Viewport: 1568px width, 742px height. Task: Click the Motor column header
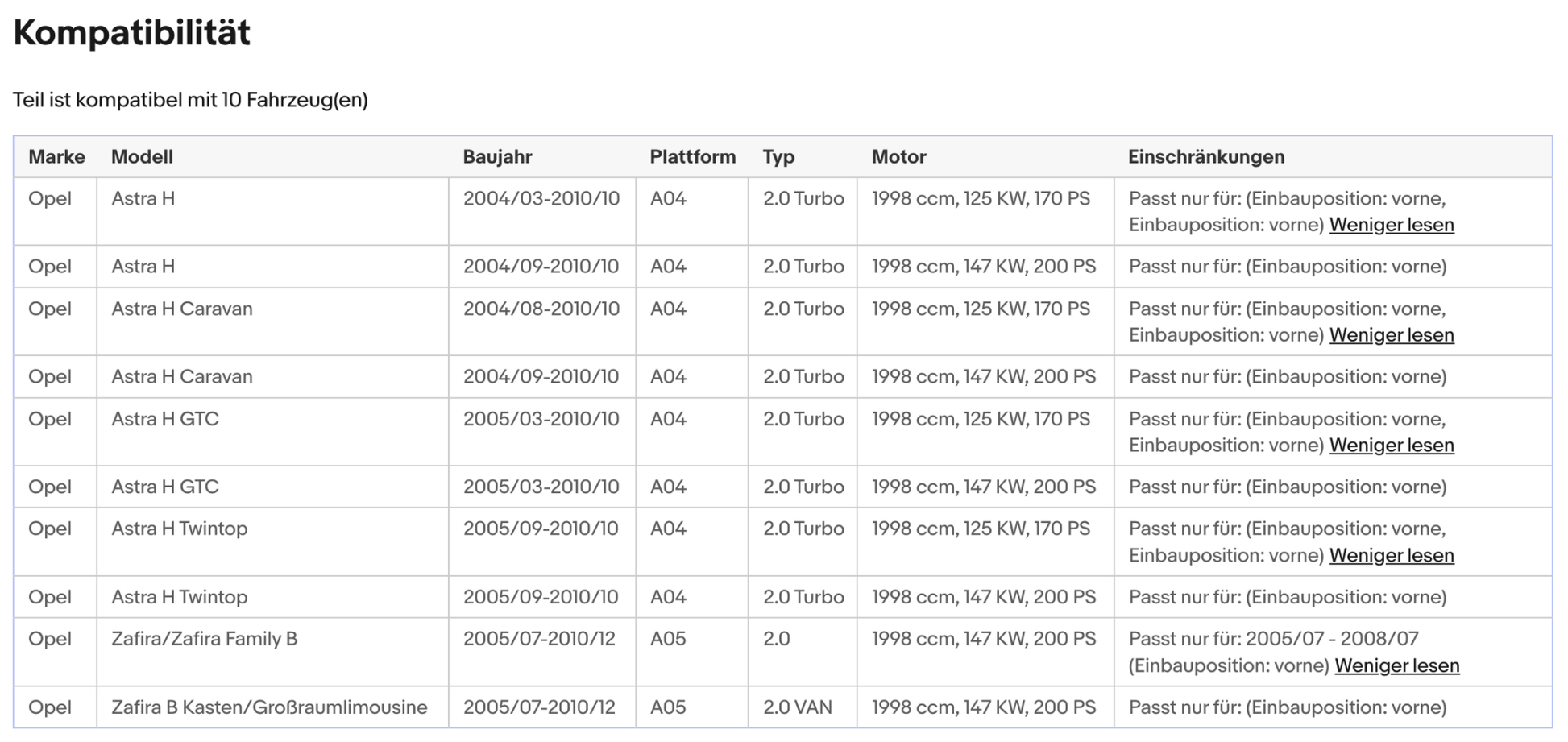(x=898, y=157)
